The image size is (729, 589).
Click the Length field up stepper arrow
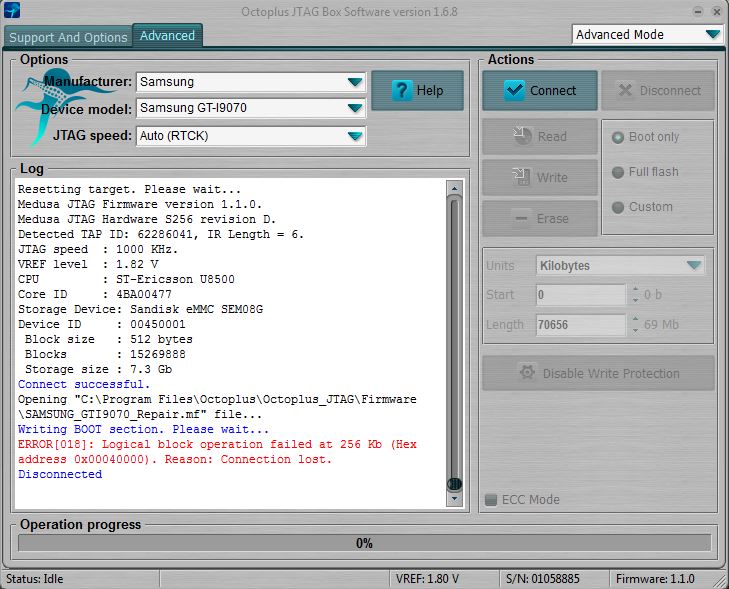click(x=636, y=319)
